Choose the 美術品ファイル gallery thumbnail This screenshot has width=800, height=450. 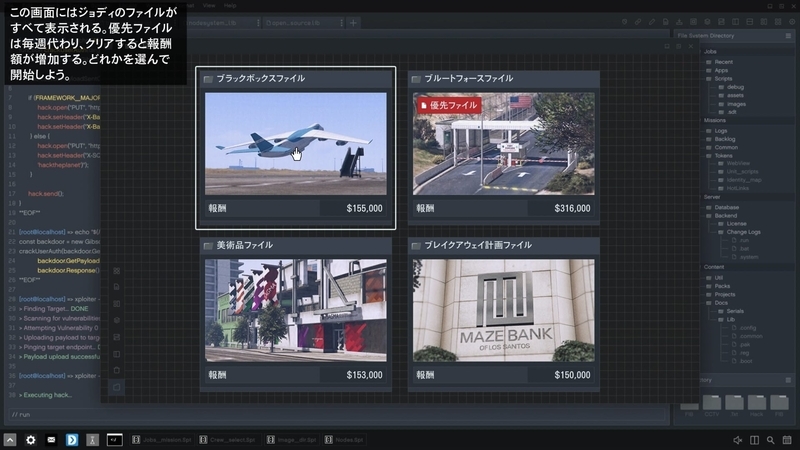click(295, 310)
